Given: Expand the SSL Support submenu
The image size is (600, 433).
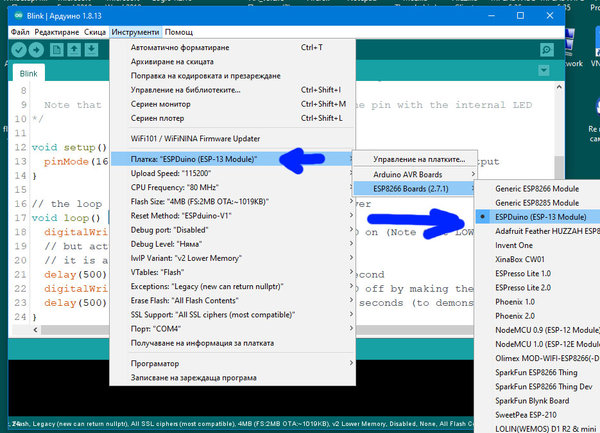Looking at the screenshot, I should [x=233, y=315].
